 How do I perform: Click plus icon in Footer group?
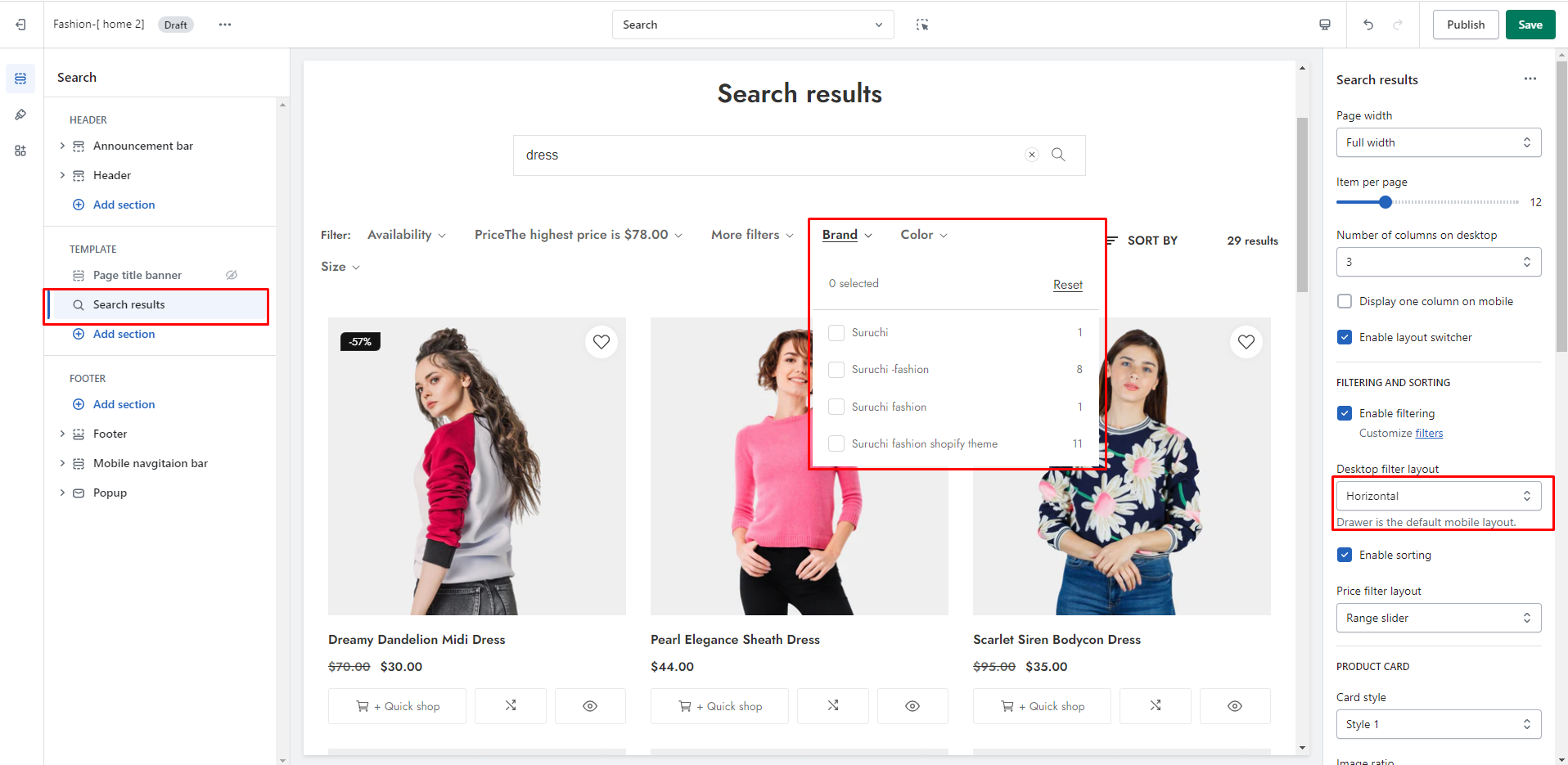tap(79, 404)
